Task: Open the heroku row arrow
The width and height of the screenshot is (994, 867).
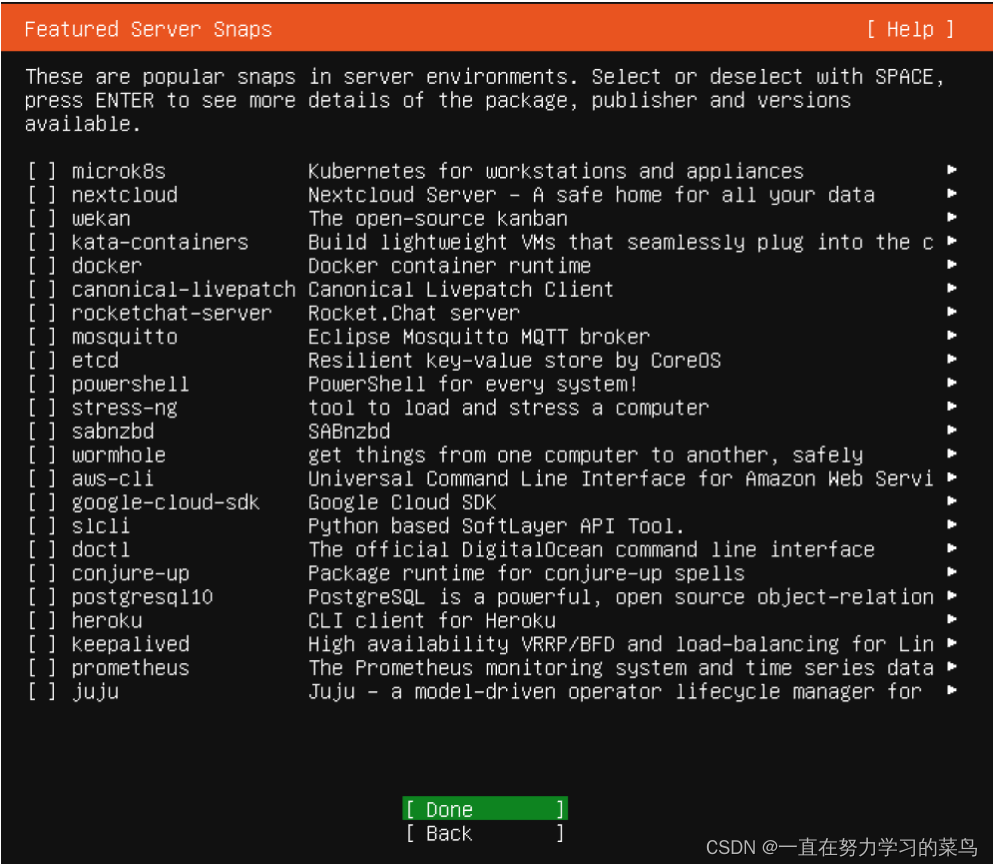Action: point(952,619)
